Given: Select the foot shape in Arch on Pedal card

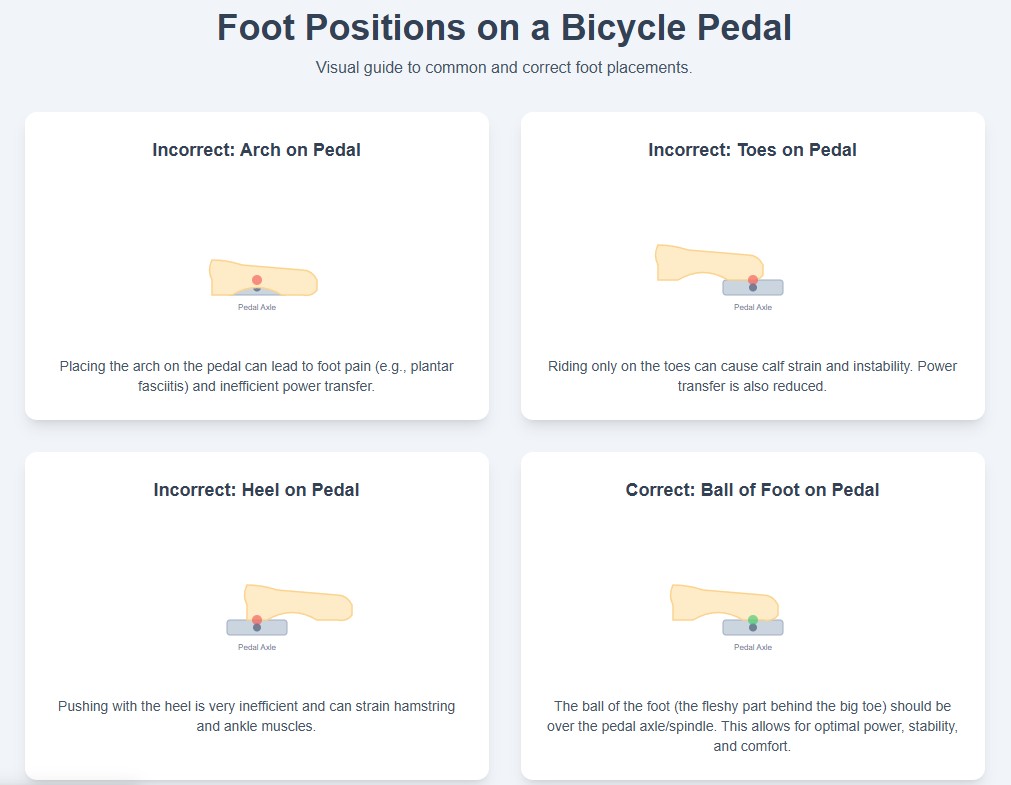Looking at the screenshot, I should [263, 277].
